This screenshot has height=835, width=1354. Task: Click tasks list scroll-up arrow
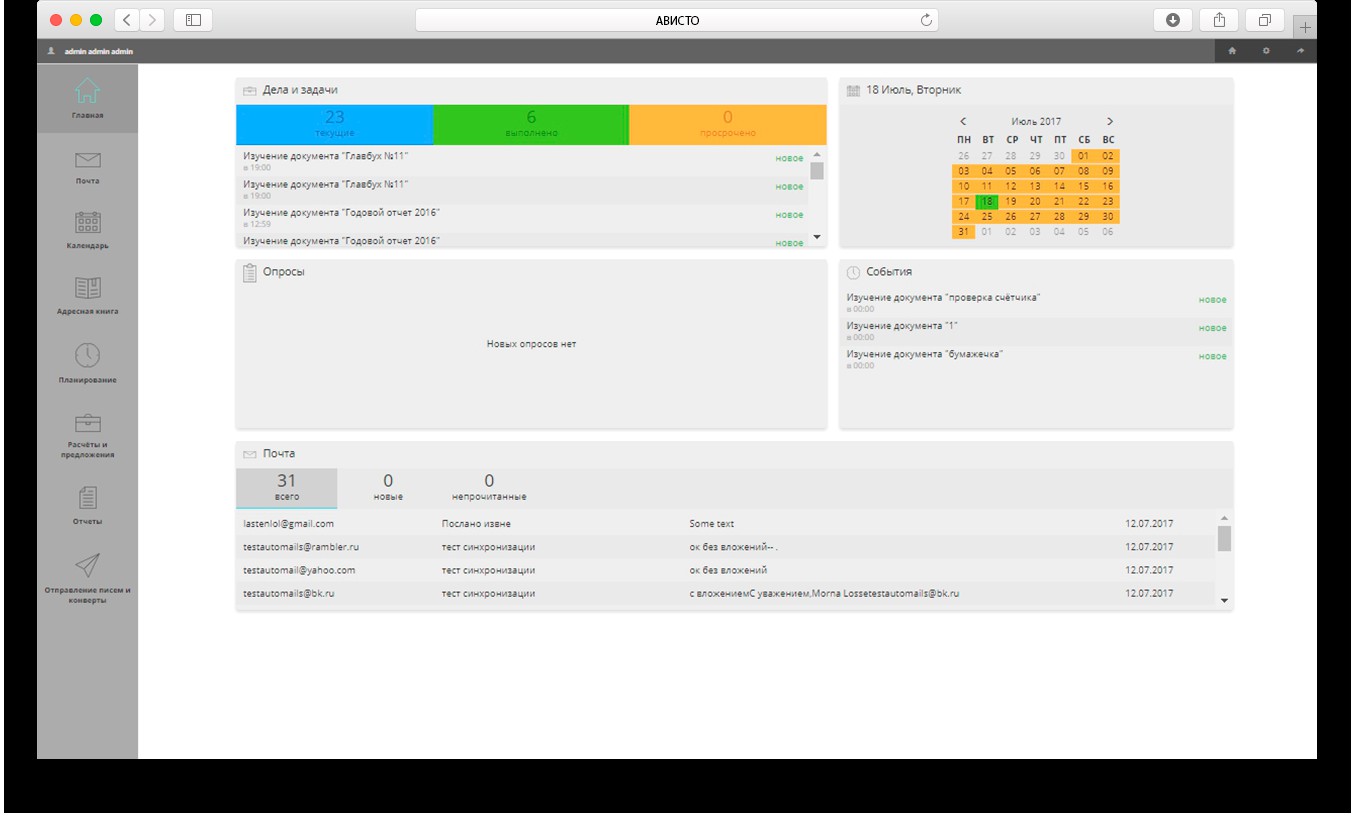tap(816, 155)
